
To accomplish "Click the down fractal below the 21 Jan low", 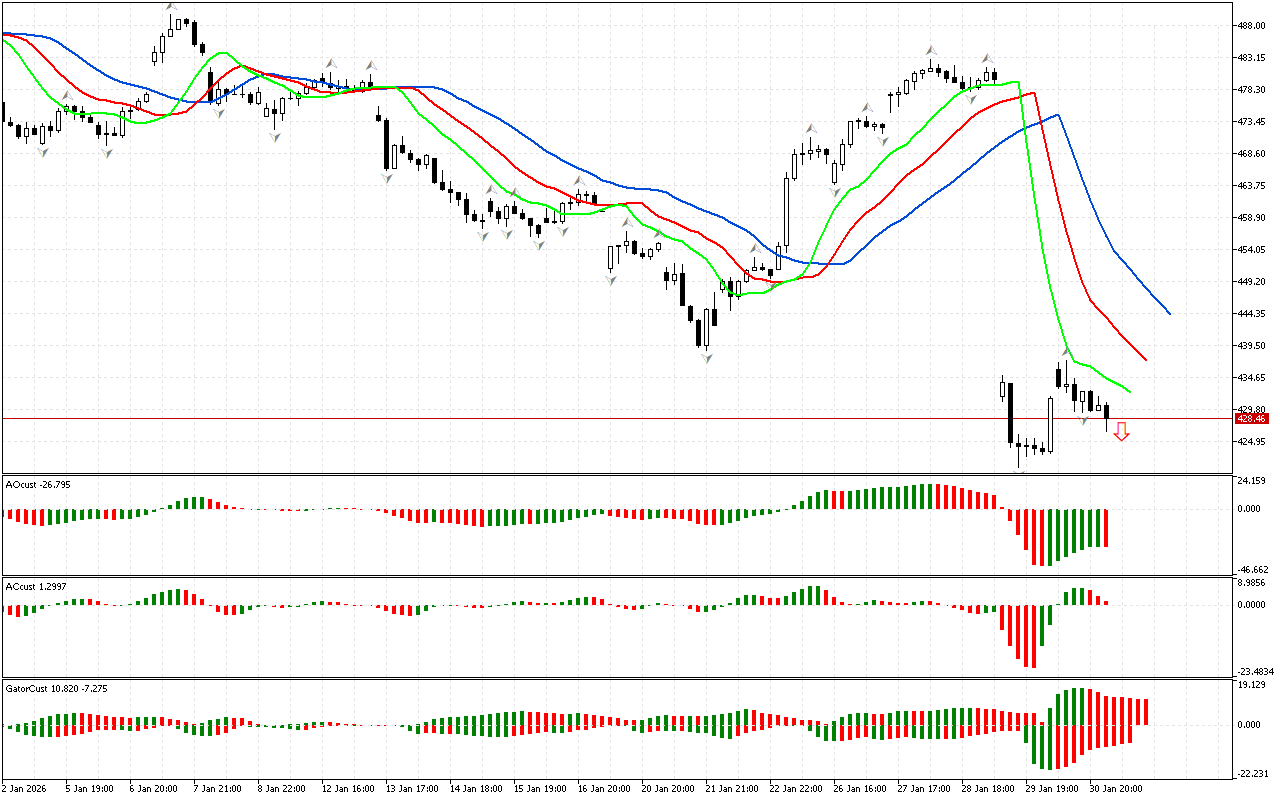I will click(x=706, y=357).
